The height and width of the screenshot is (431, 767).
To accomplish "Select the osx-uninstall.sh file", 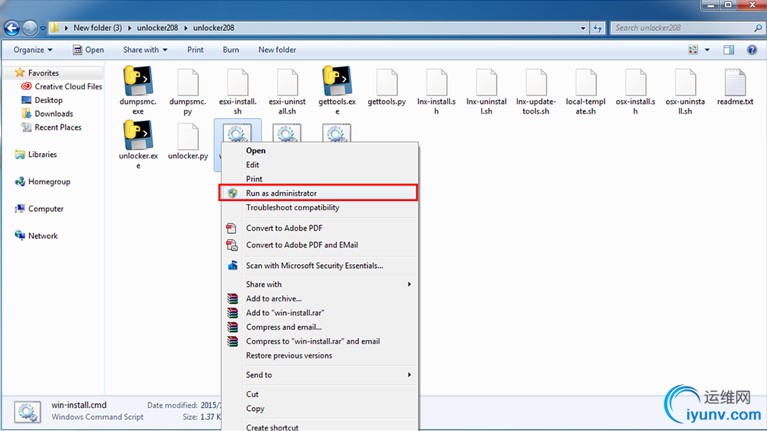I will tap(685, 91).
